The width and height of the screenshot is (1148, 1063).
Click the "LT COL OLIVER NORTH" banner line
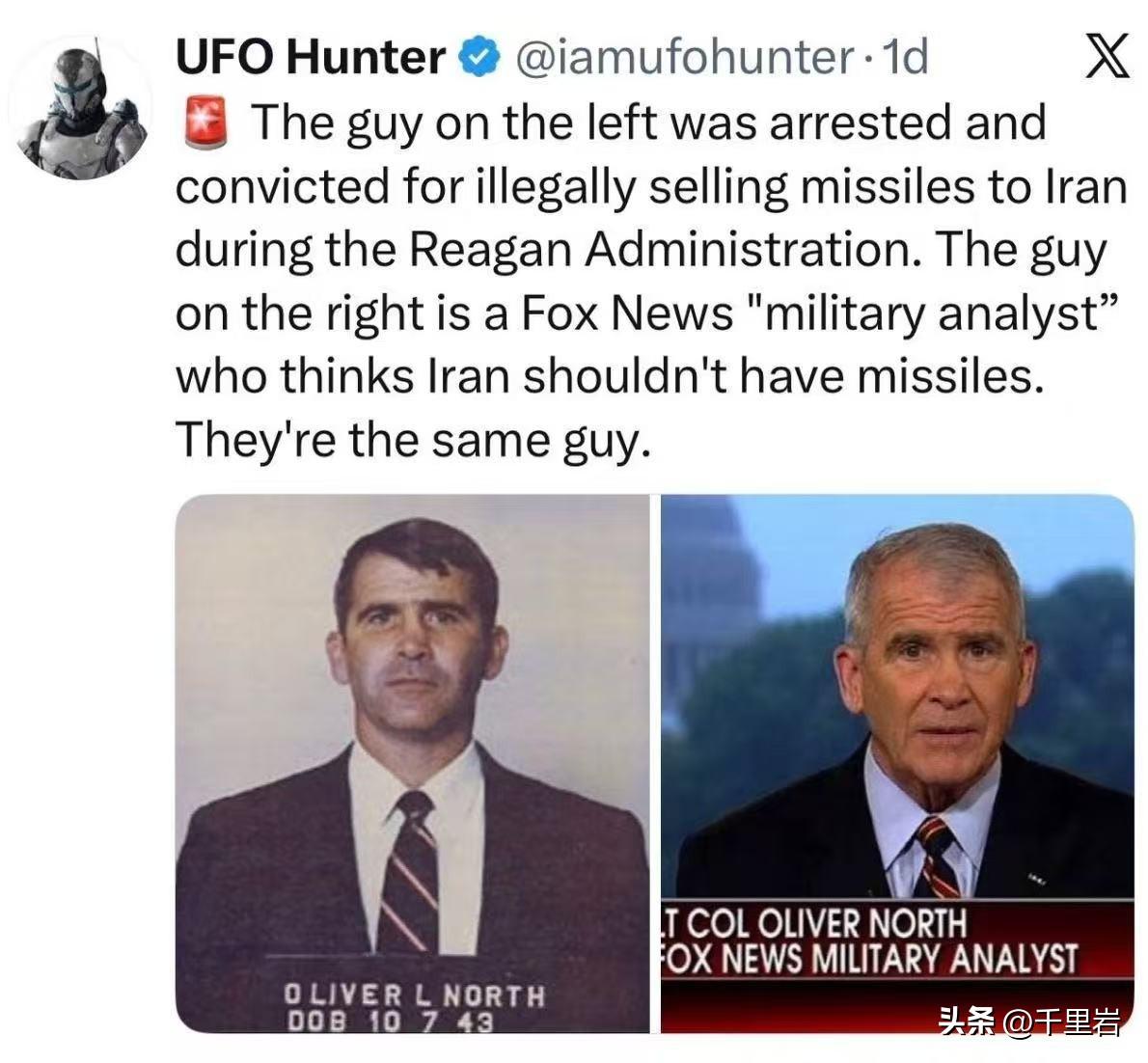813,923
